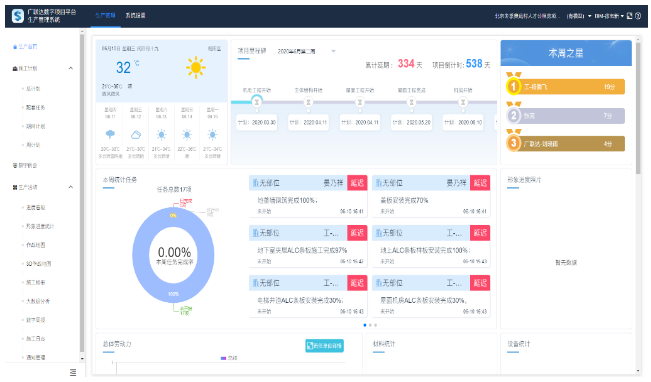Go to first task carousel page dot
Screen dimensions: 651x382
point(365,325)
